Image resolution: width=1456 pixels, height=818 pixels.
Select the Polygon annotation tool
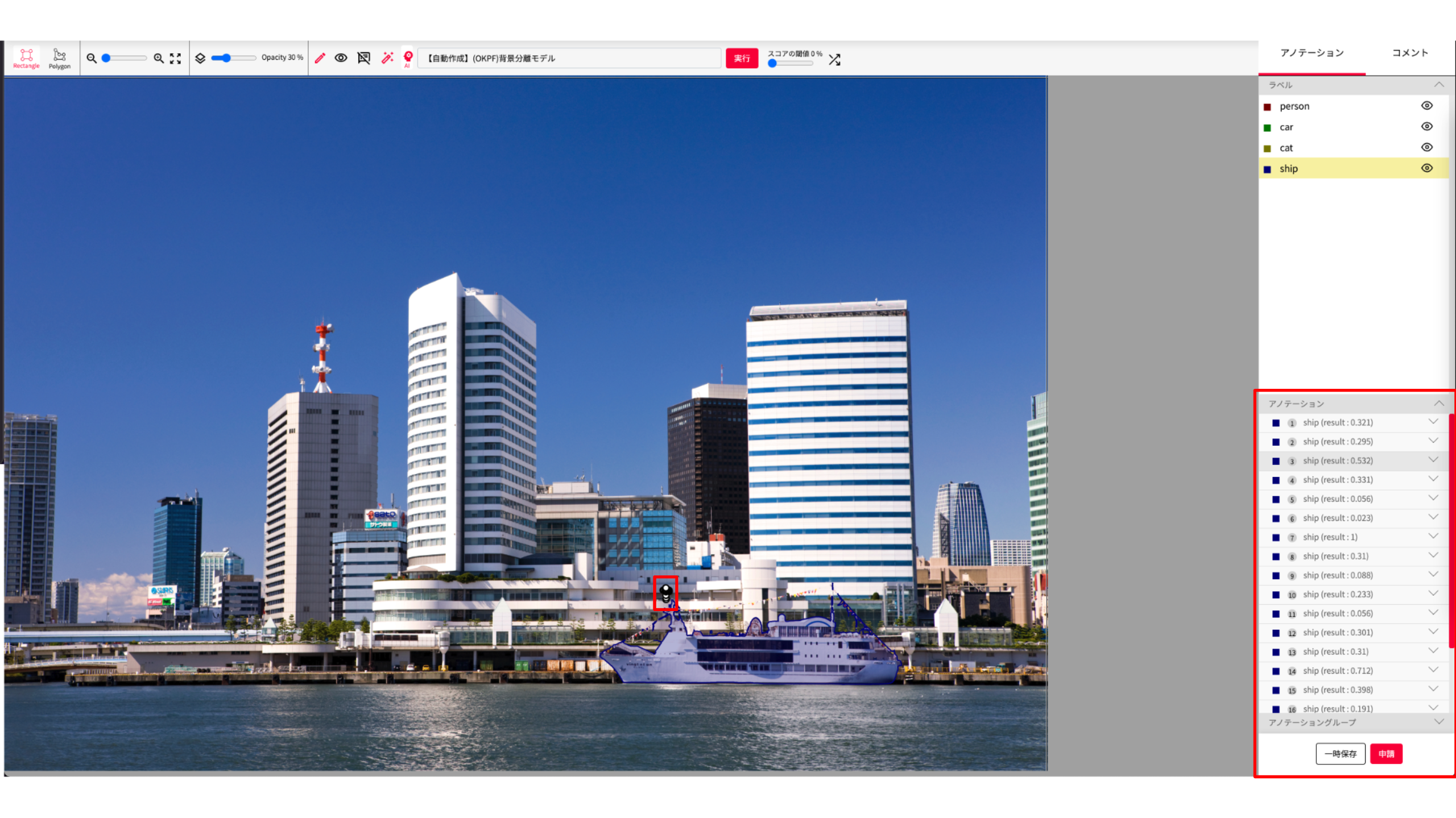coord(59,58)
